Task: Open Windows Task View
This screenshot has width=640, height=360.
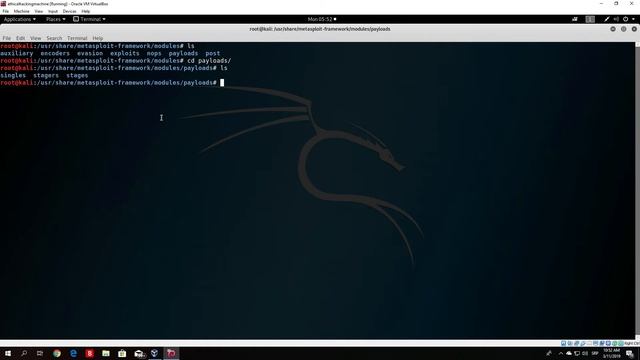Action: tap(40, 353)
